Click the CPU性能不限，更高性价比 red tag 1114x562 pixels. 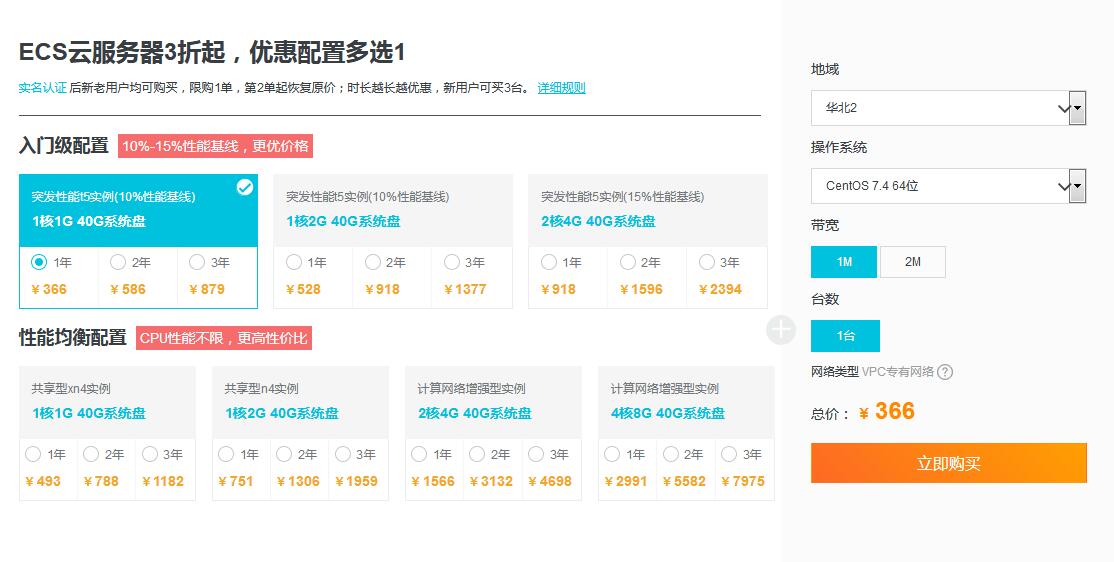tap(224, 338)
